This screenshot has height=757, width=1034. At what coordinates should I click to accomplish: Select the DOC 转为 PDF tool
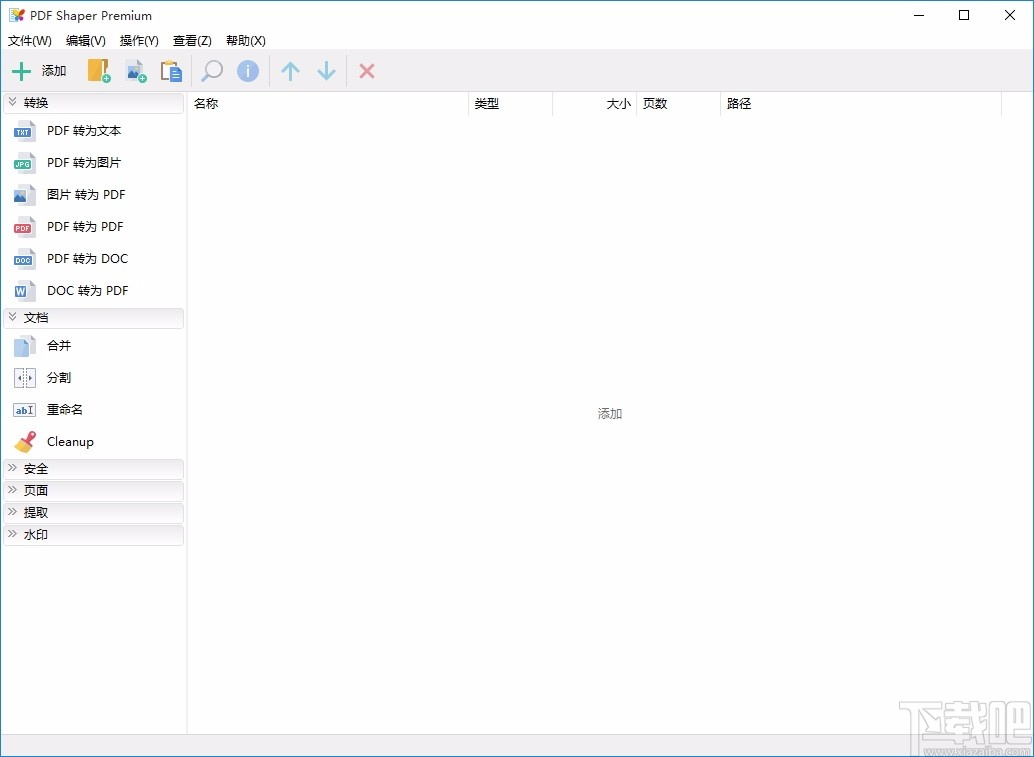point(87,290)
